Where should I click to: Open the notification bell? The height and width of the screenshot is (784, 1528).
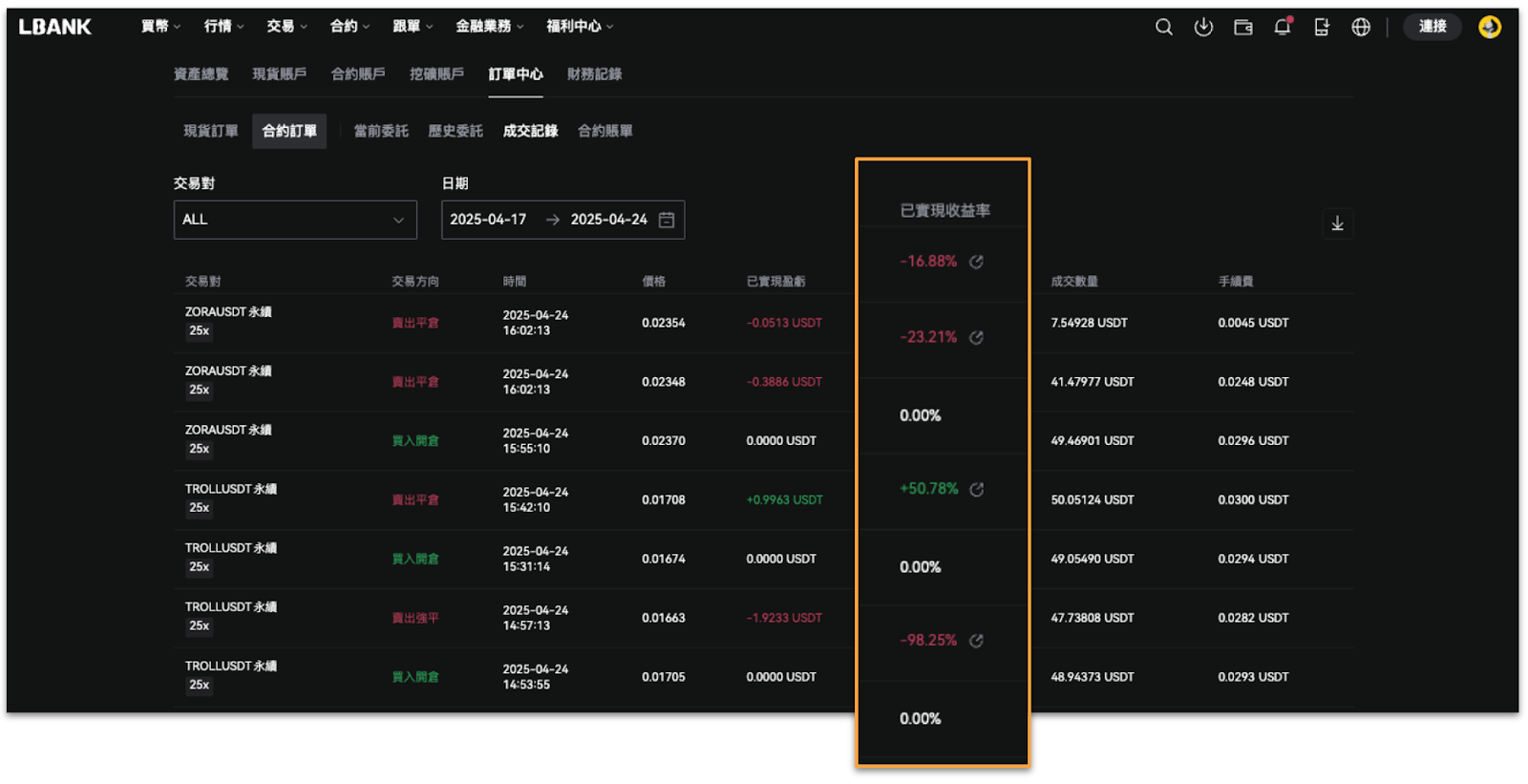pyautogui.click(x=1283, y=27)
